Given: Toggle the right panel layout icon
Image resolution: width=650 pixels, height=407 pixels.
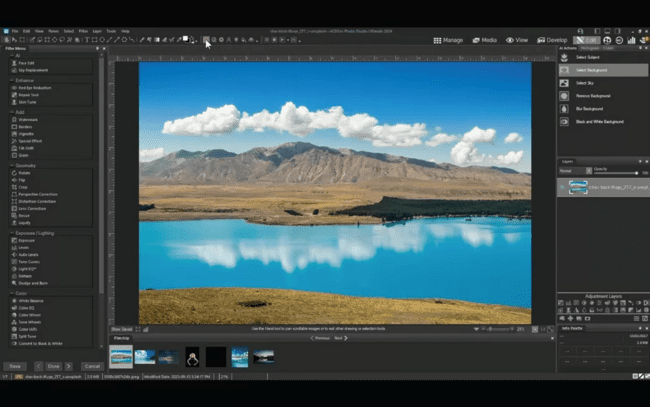Looking at the screenshot, I should point(618,31).
